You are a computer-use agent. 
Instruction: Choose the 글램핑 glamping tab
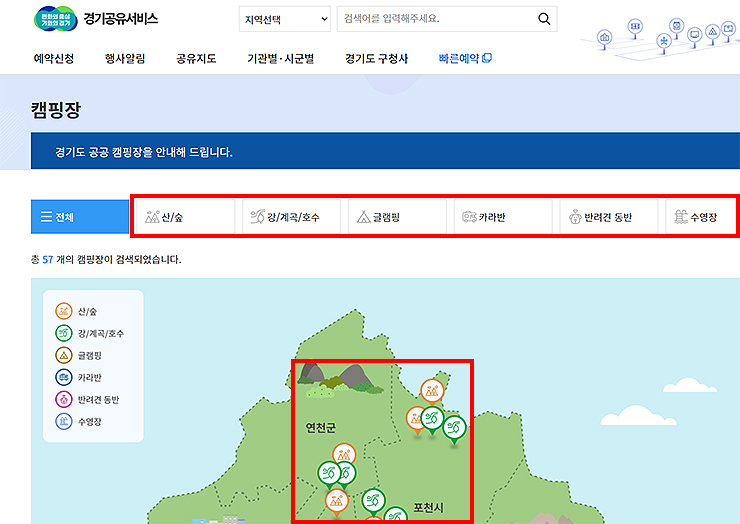(x=397, y=217)
